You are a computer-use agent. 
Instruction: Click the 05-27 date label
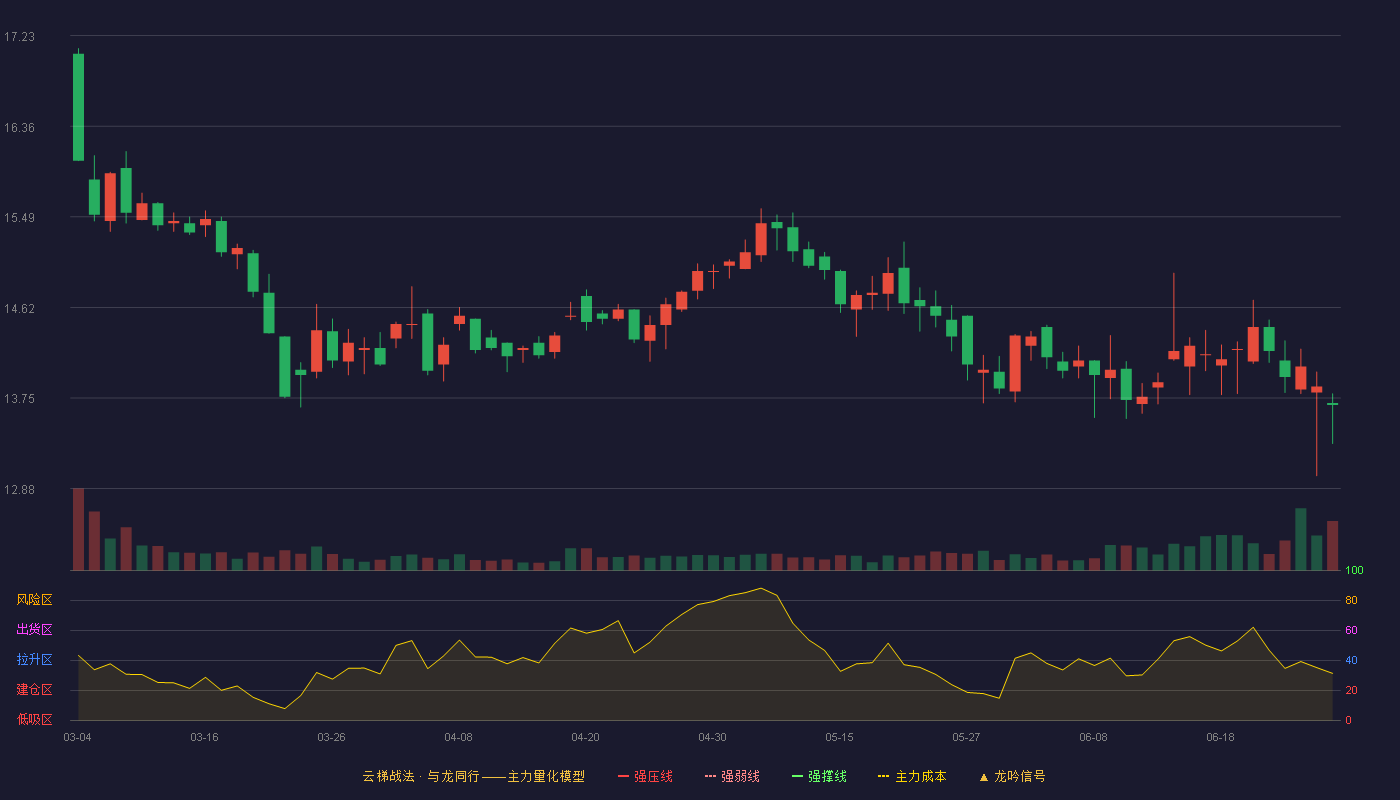966,737
